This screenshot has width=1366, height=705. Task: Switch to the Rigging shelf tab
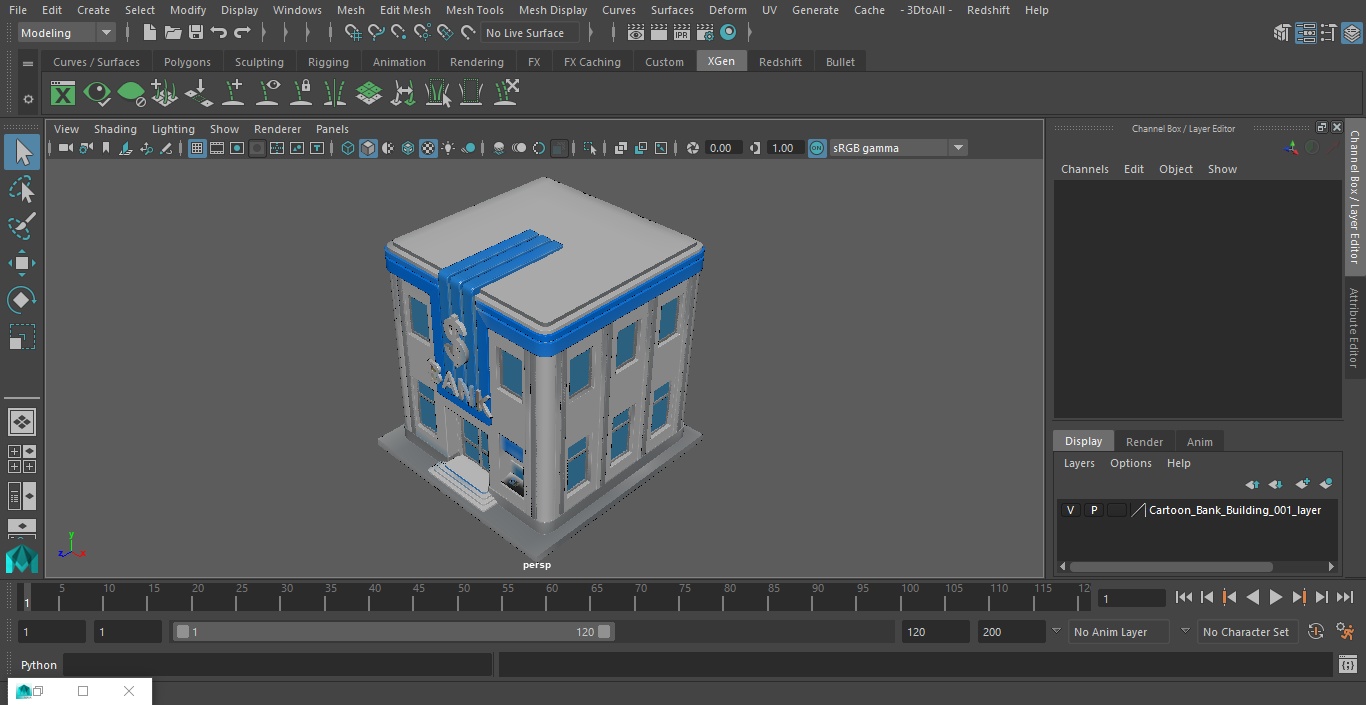click(x=328, y=62)
